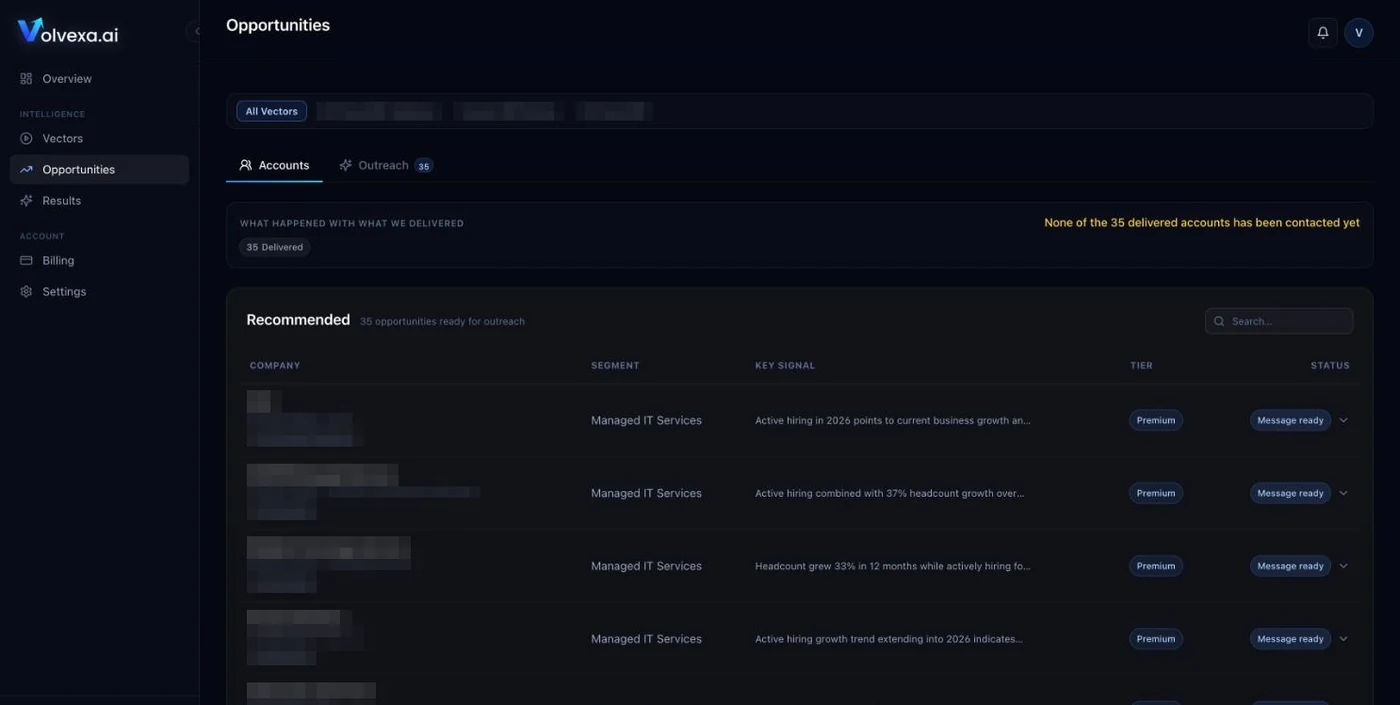This screenshot has height=705, width=1400.
Task: Click the 35 Delivered badge
Action: coord(274,247)
